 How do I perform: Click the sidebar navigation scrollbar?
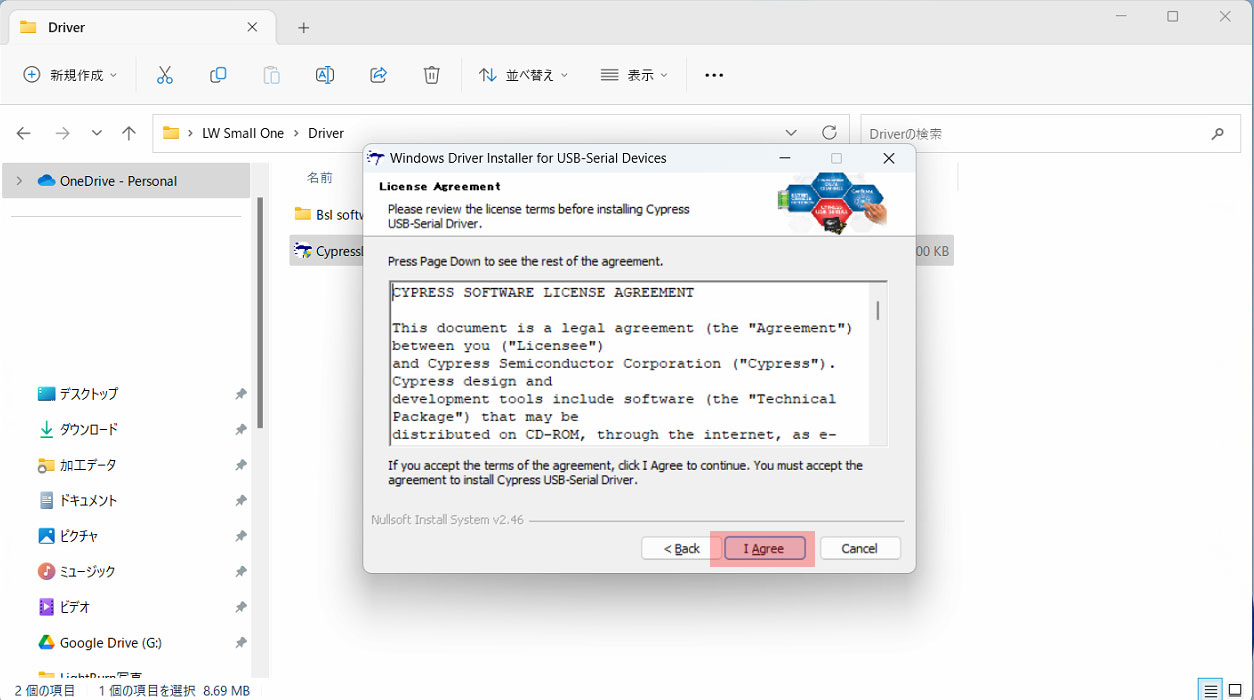point(260,312)
